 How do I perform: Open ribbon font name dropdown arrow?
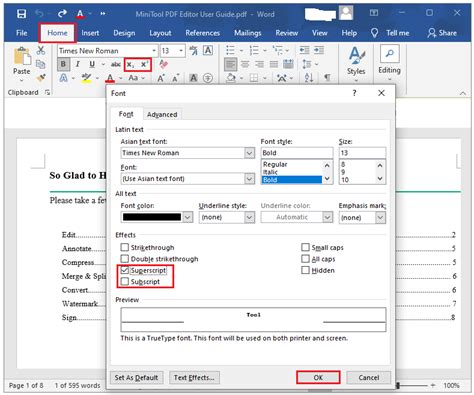point(154,51)
